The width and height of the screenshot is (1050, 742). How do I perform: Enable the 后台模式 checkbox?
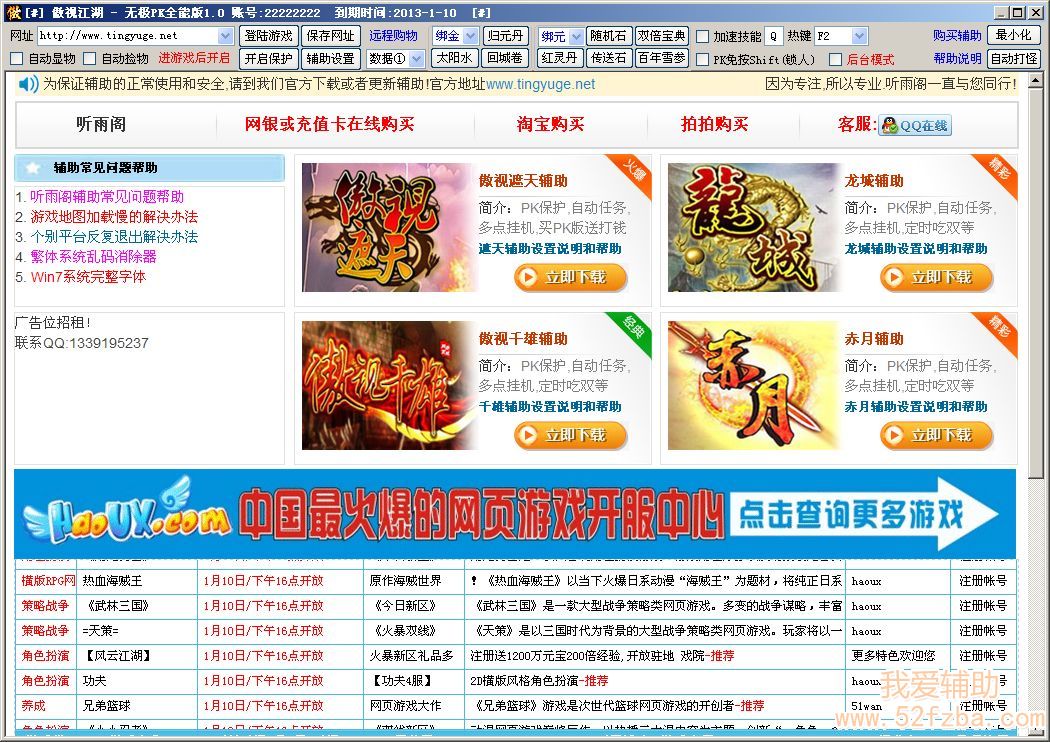[x=836, y=60]
